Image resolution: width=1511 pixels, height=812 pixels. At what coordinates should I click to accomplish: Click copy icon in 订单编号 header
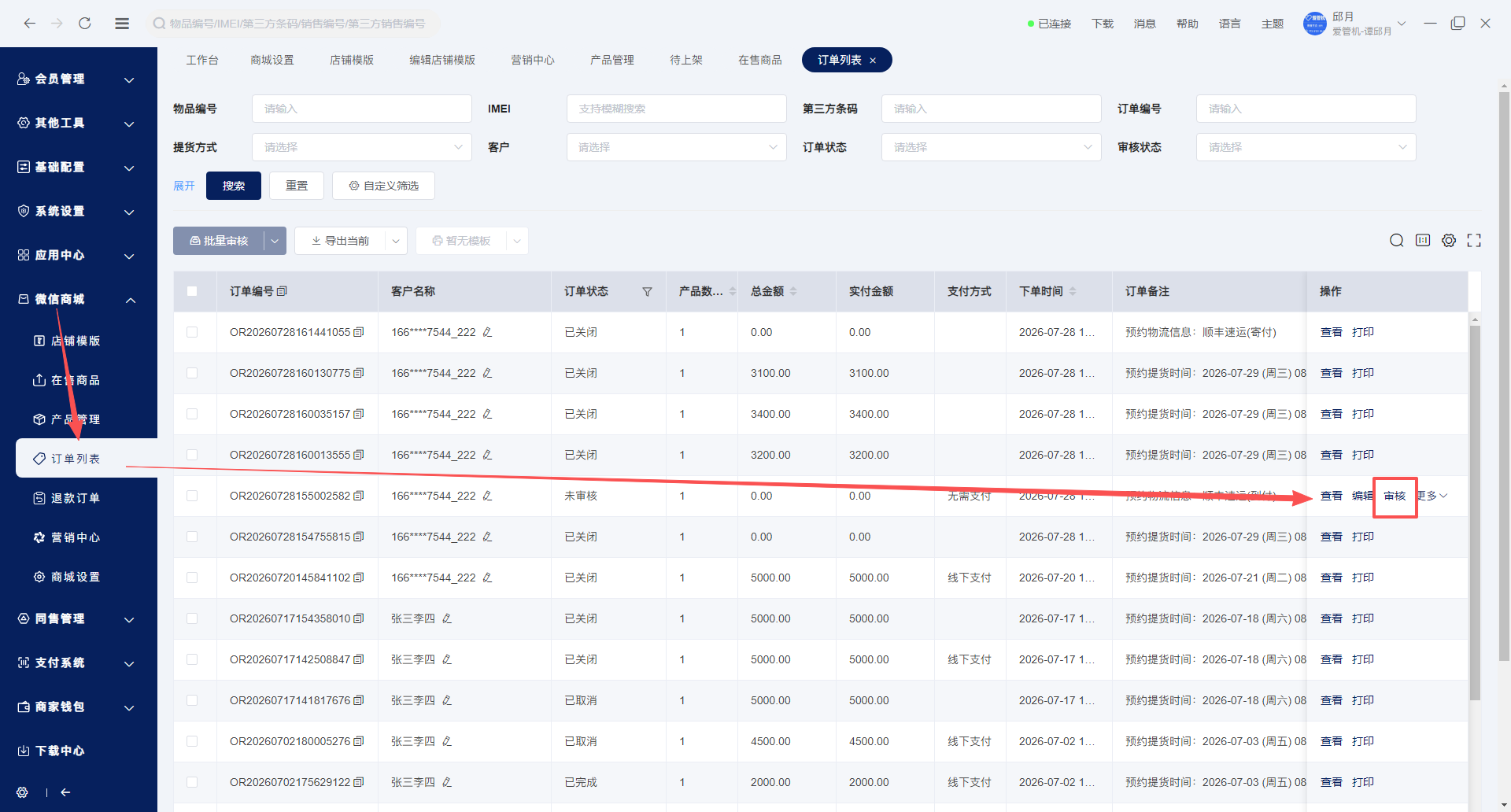pyautogui.click(x=283, y=291)
